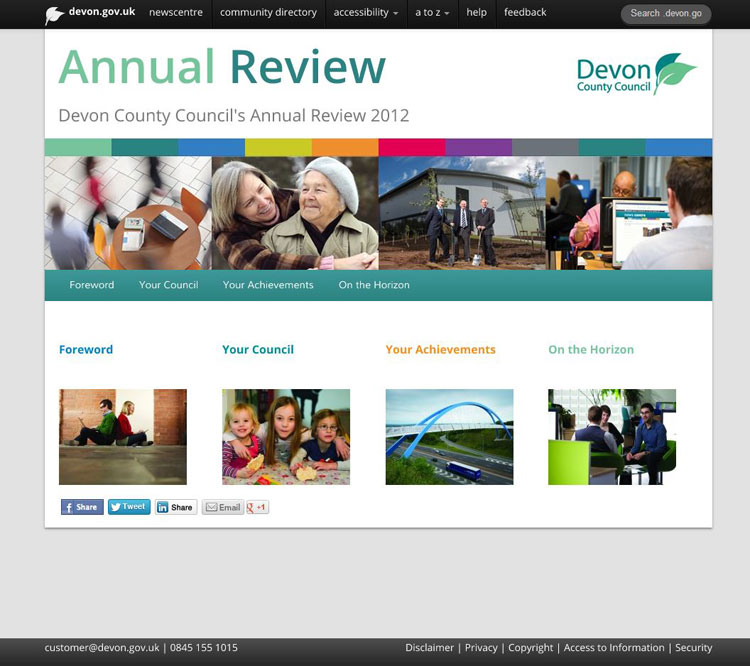Click the Your Council heading link

(x=258, y=349)
